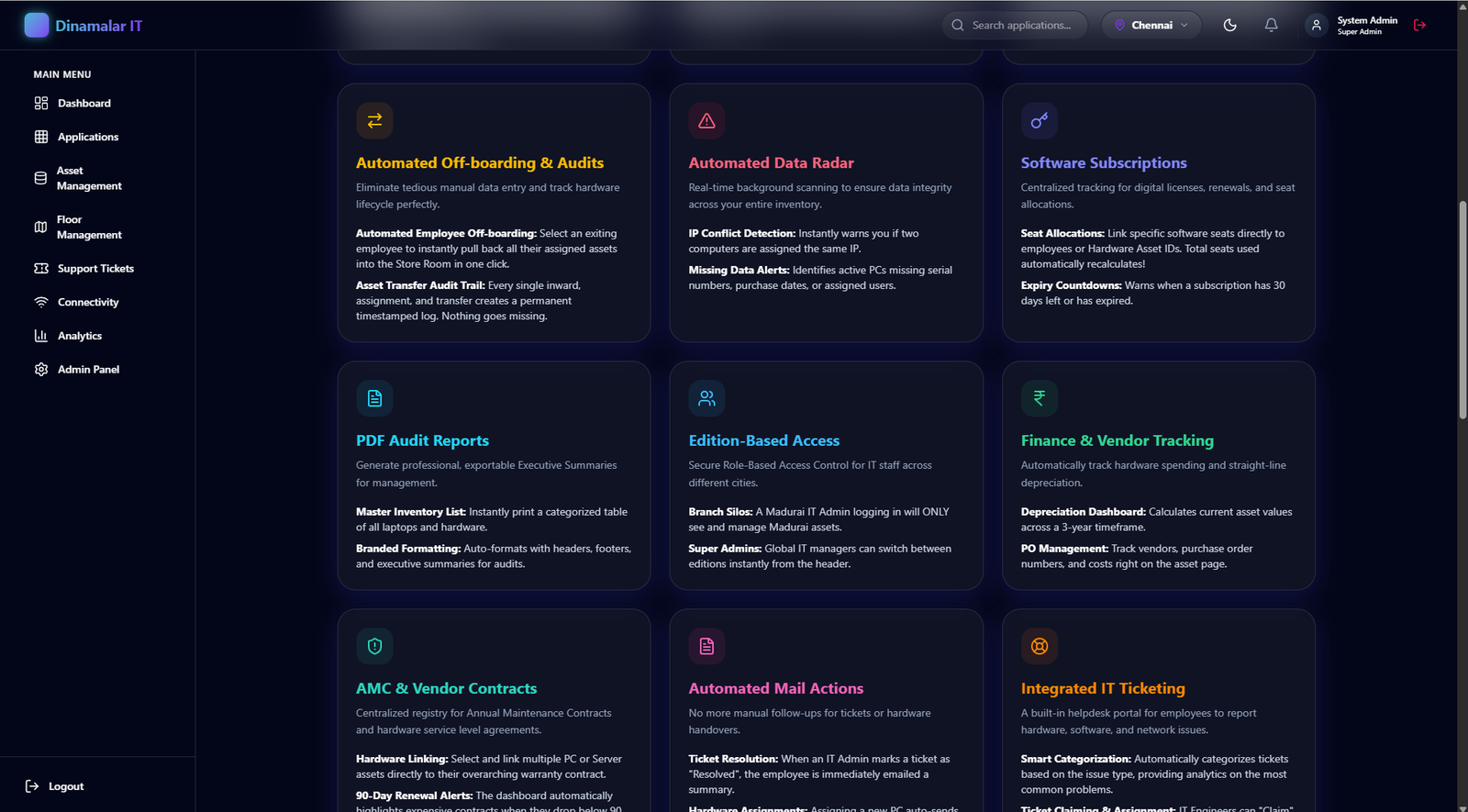The height and width of the screenshot is (812, 1468).
Task: Click the Integrated IT Ticketing heading
Action: pos(1103,688)
